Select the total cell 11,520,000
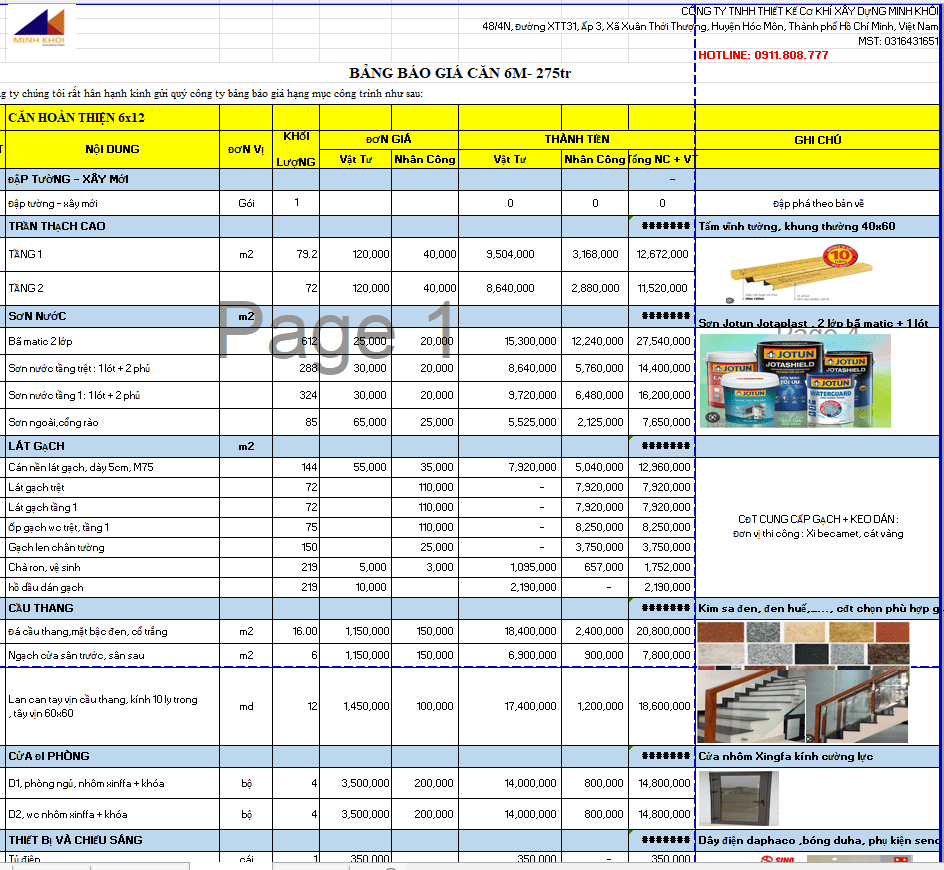Viewport: 944px width, 870px height. [x=662, y=288]
